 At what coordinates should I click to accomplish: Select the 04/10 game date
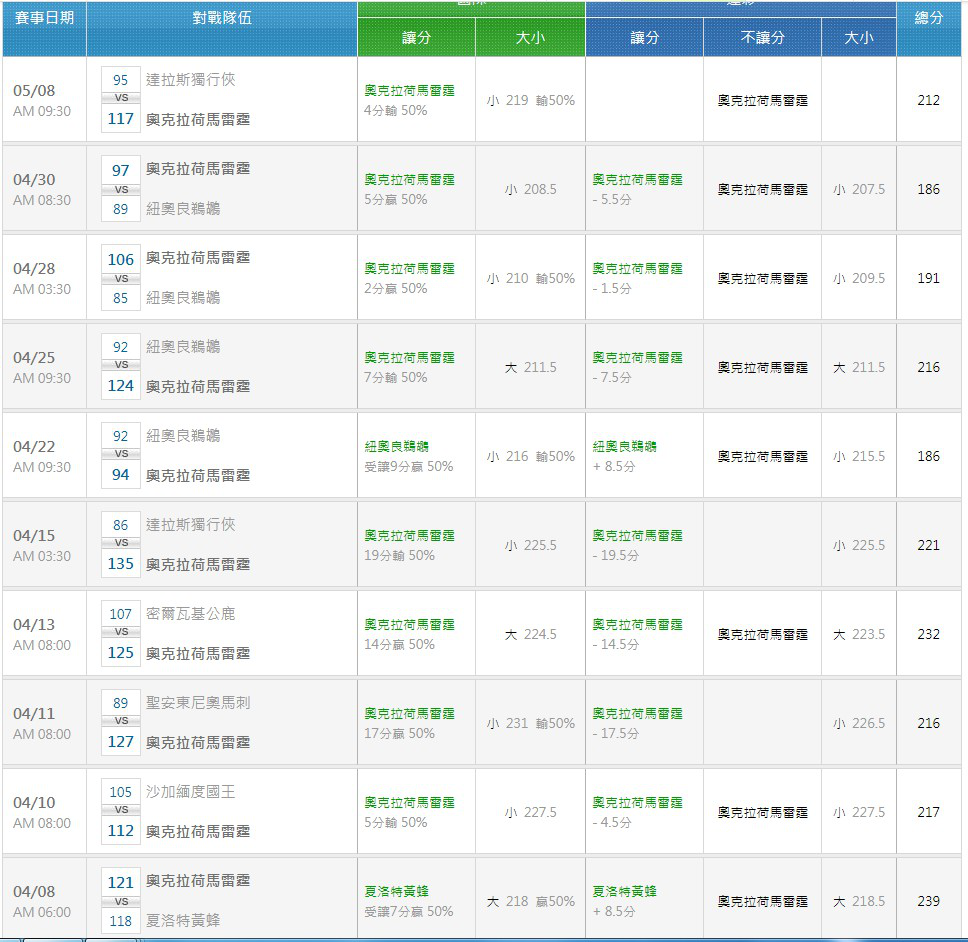[34, 802]
